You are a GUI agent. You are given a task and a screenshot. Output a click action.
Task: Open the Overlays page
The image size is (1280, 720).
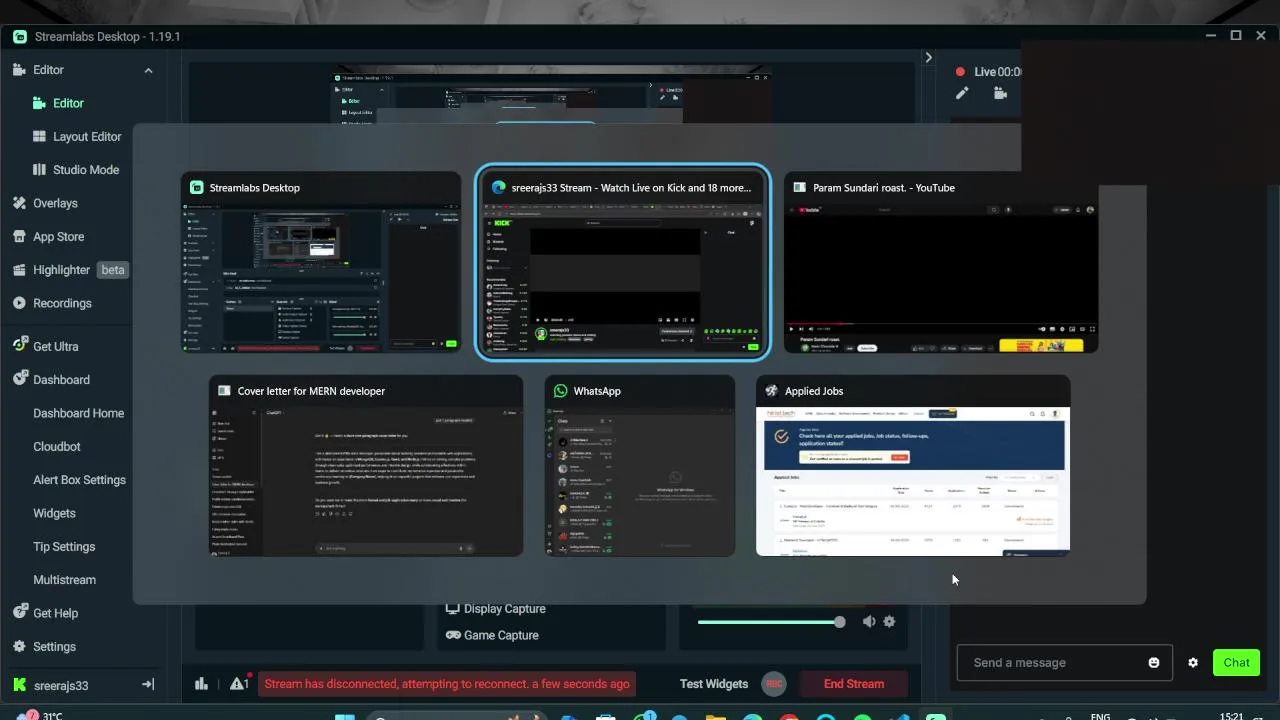(x=45, y=203)
